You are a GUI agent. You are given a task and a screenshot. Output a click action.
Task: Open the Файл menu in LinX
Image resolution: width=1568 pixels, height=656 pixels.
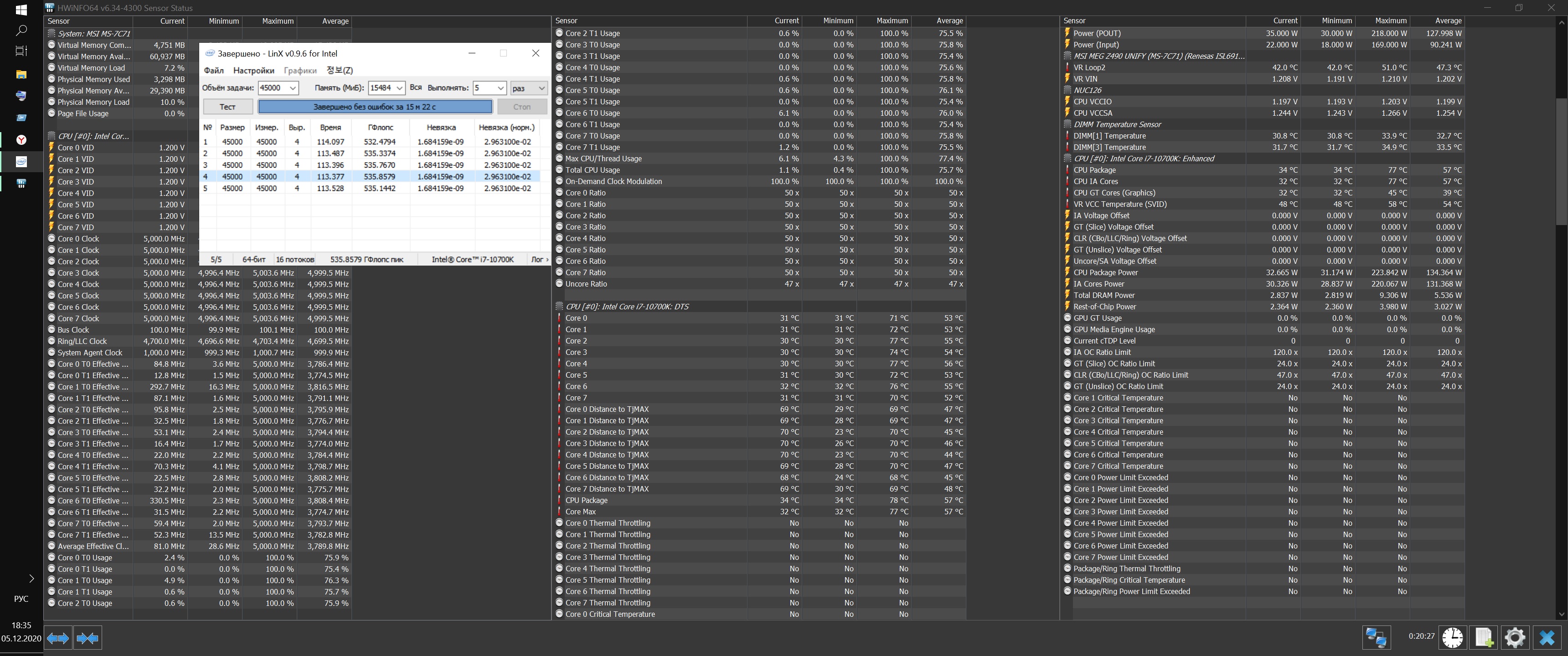pyautogui.click(x=214, y=71)
